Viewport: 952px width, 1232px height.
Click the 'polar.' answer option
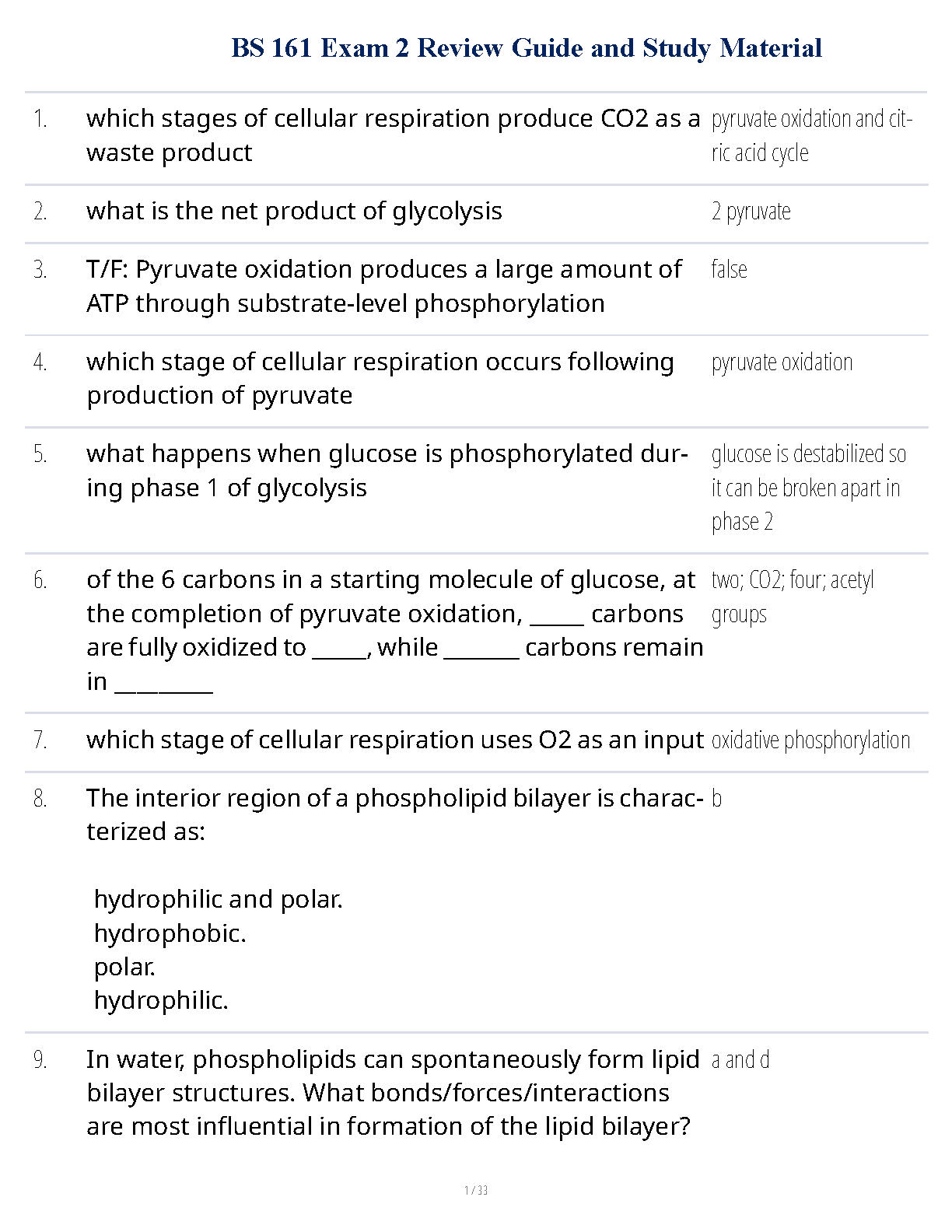(x=124, y=968)
